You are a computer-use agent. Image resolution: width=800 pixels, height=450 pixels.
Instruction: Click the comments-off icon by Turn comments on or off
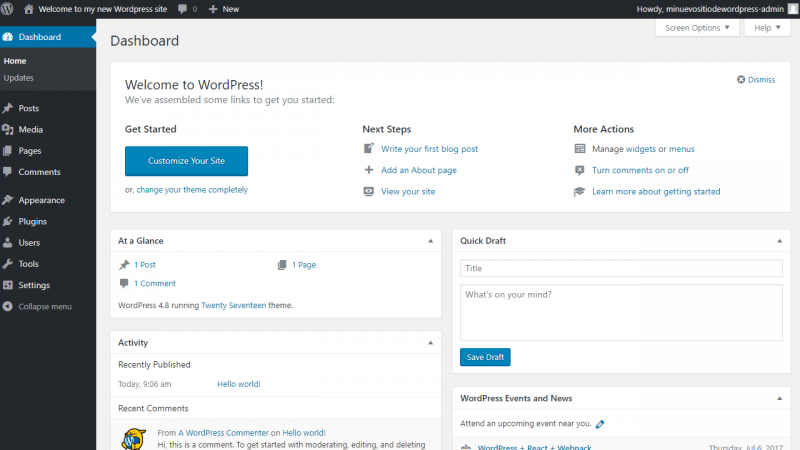[580, 170]
